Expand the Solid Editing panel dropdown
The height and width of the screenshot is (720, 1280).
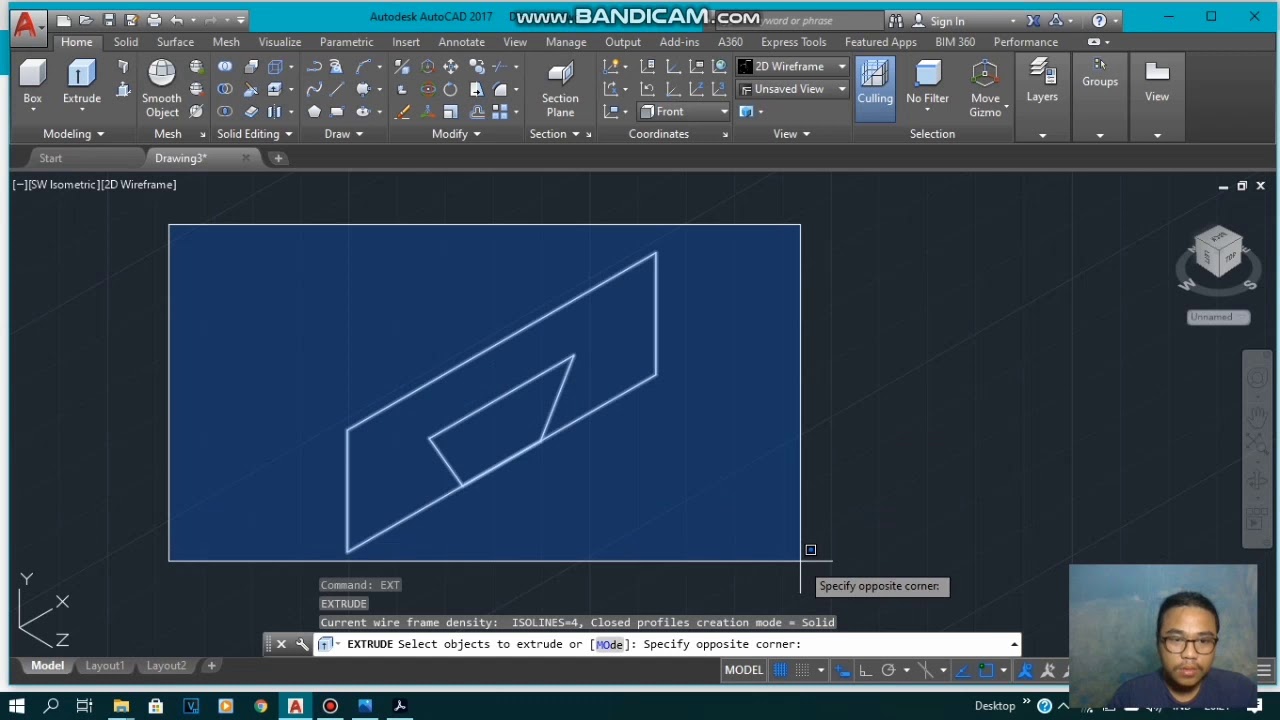tap(254, 134)
